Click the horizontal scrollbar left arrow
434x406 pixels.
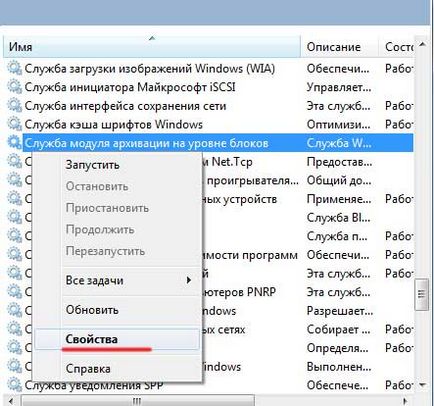tap(11, 400)
